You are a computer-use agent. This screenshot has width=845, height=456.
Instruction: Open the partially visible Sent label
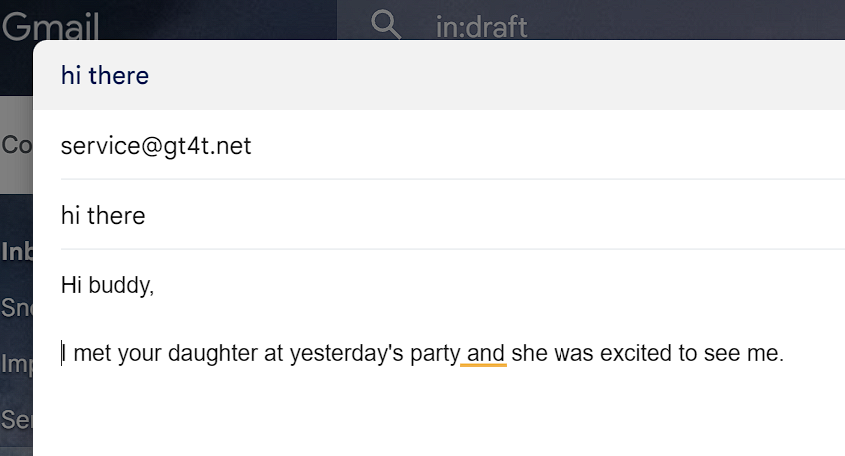pos(16,418)
